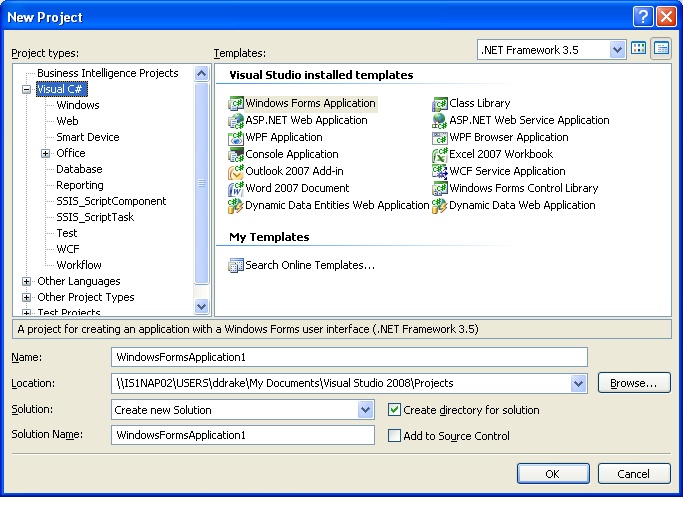
Task: Click the project tree scrollbar down arrow
Action: click(201, 306)
